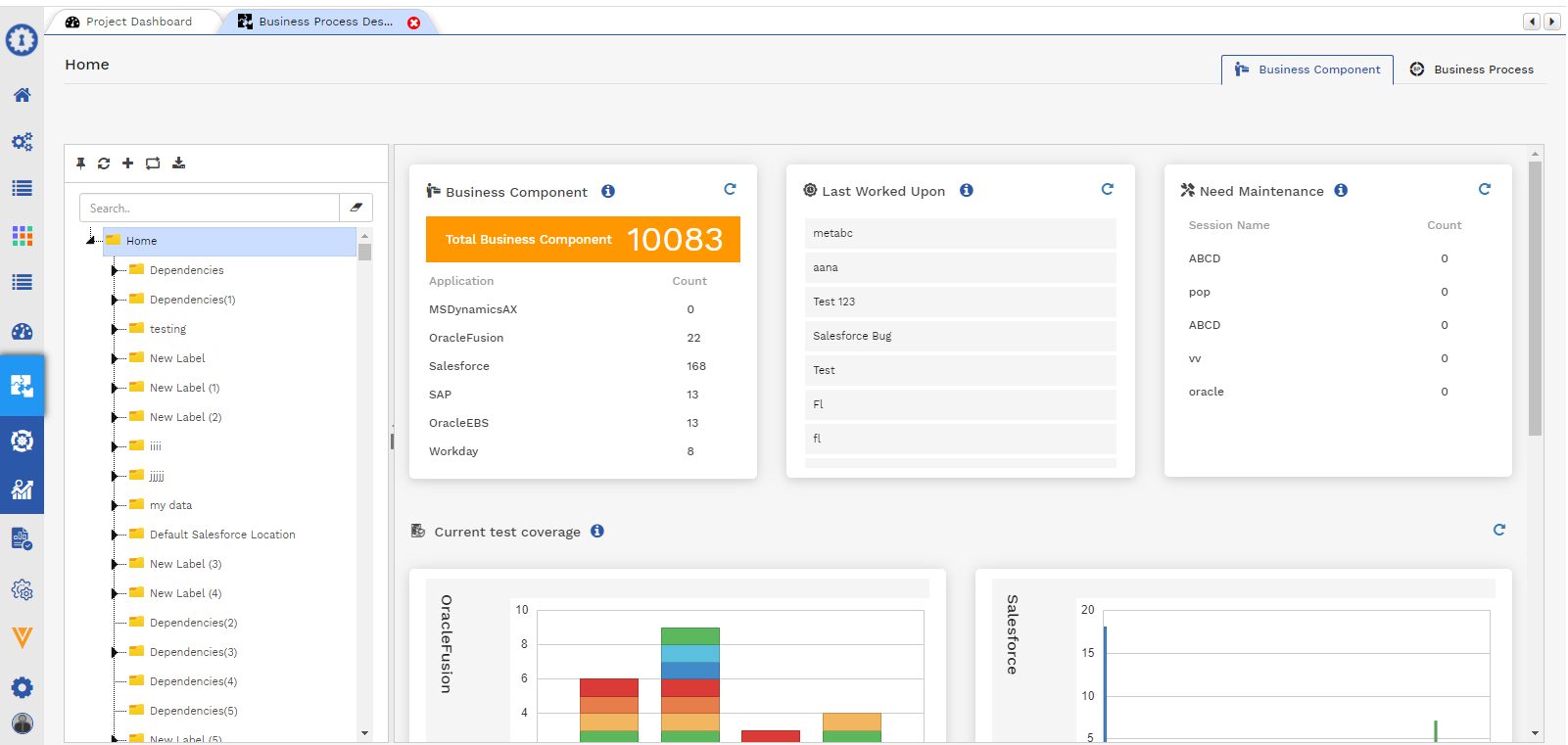Refresh the Last Worked Upon card
The image size is (1568, 745).
tap(1108, 189)
